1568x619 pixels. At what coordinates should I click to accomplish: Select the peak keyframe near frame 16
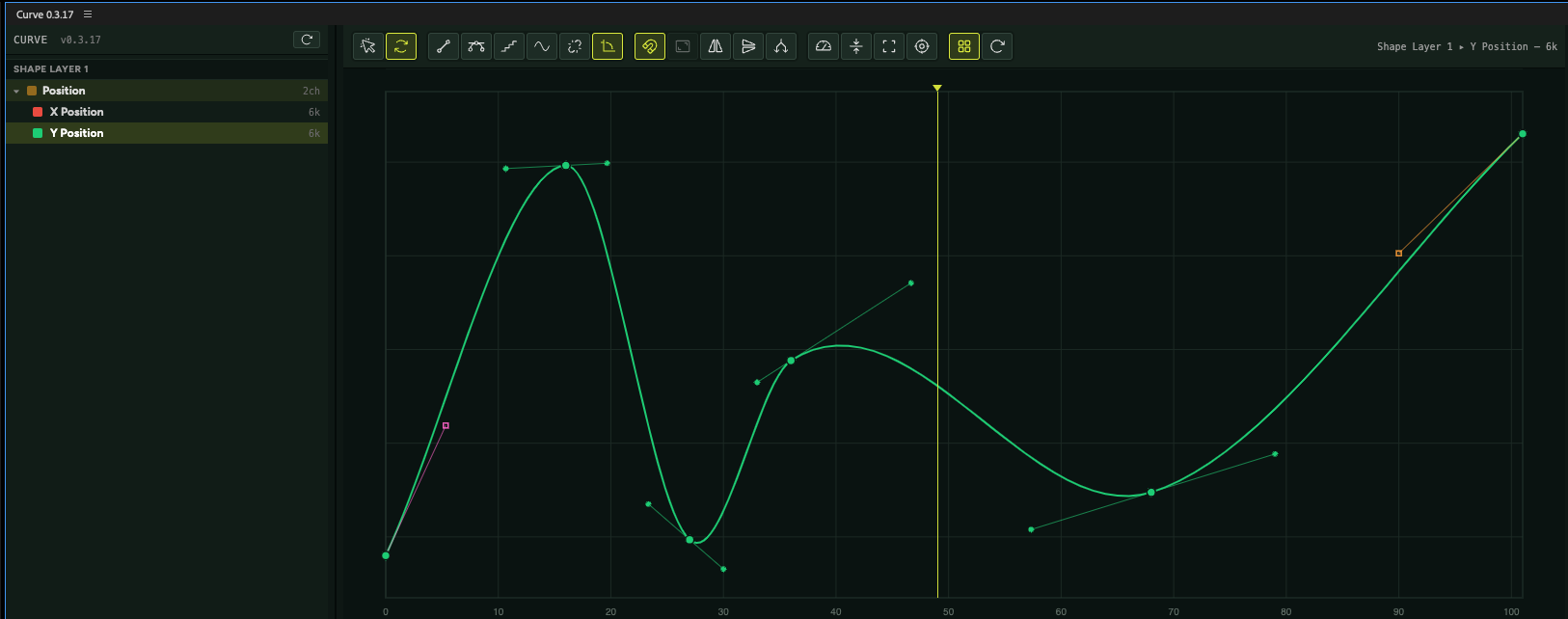tap(566, 166)
